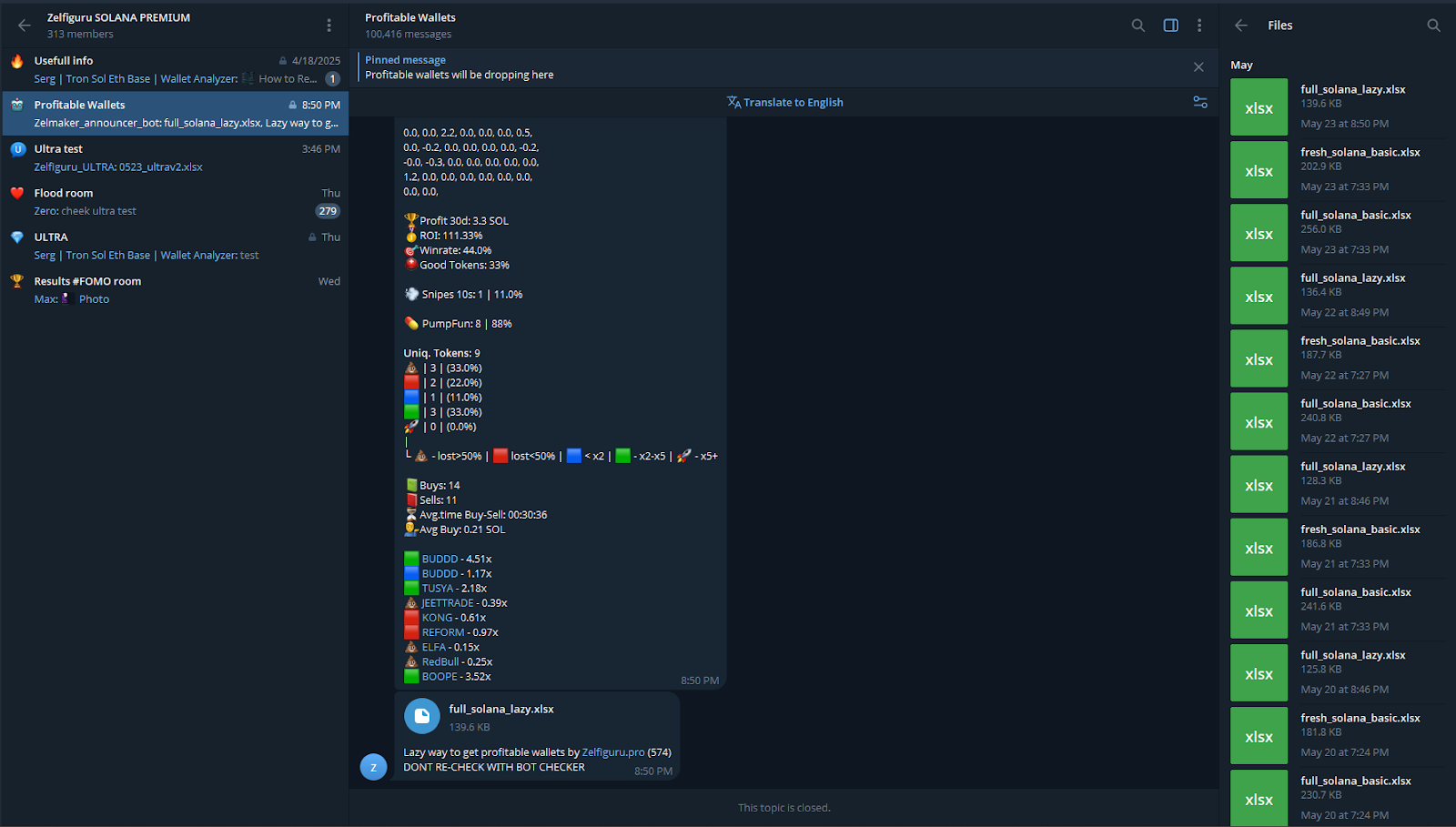Image resolution: width=1456 pixels, height=827 pixels.
Task: Open the Flood room topic
Action: 175,202
